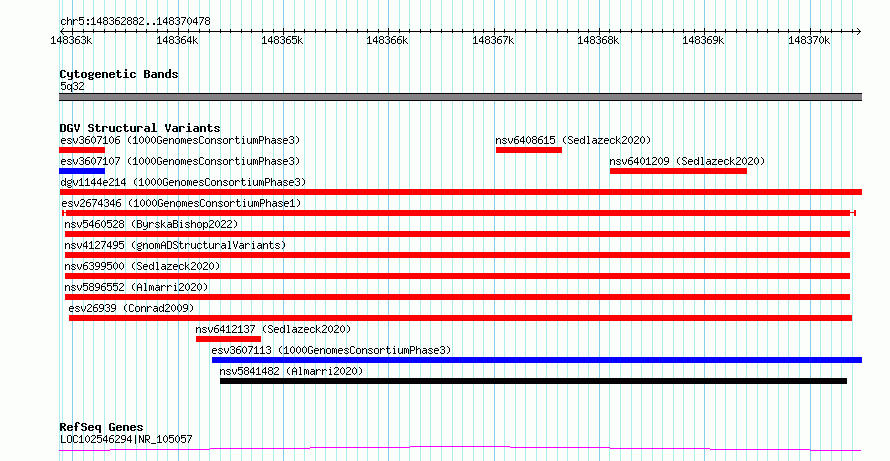
Task: Click the 148365k ruler position
Action: tap(282, 41)
